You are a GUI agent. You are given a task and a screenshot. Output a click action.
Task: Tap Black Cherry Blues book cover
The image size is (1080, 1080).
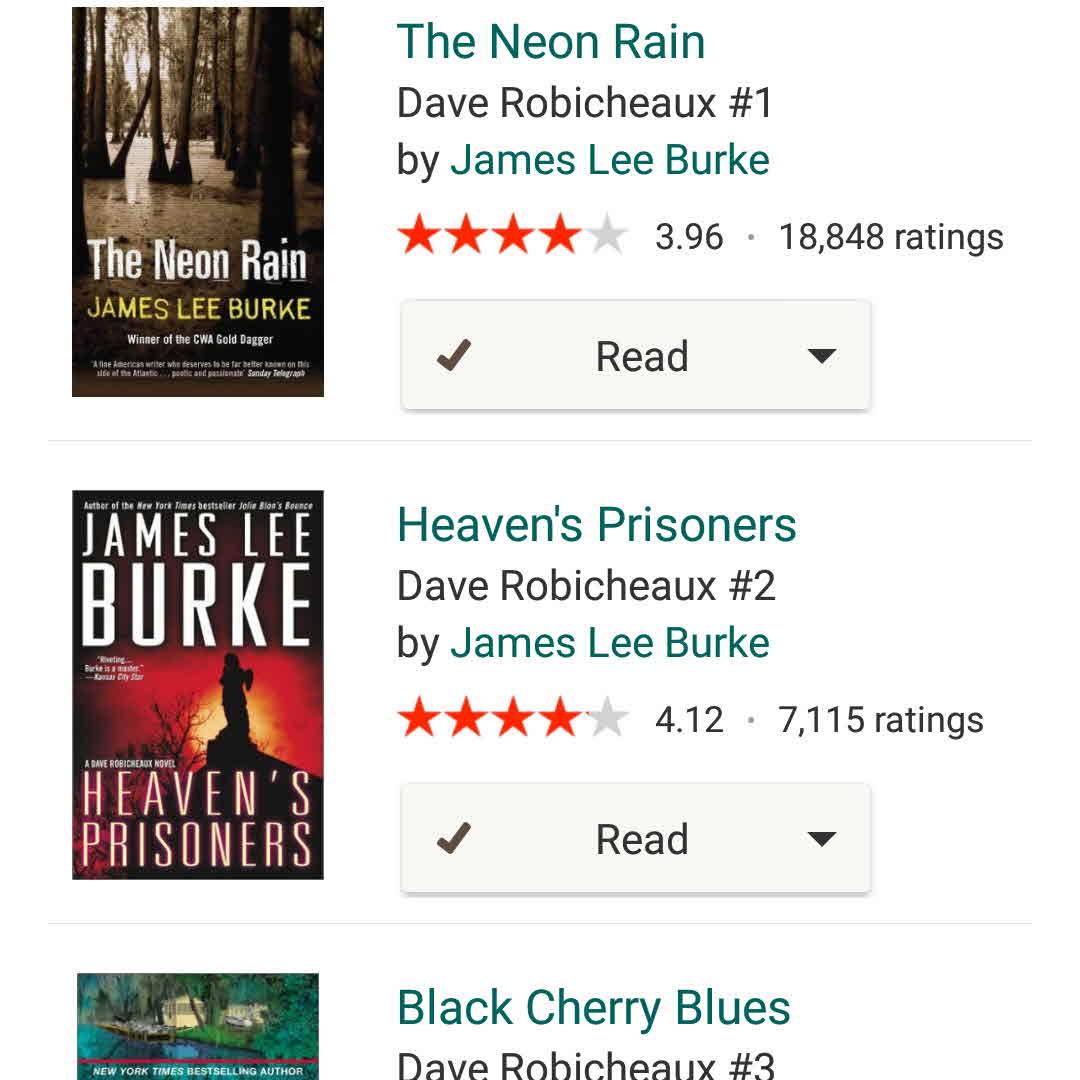(x=198, y=1026)
